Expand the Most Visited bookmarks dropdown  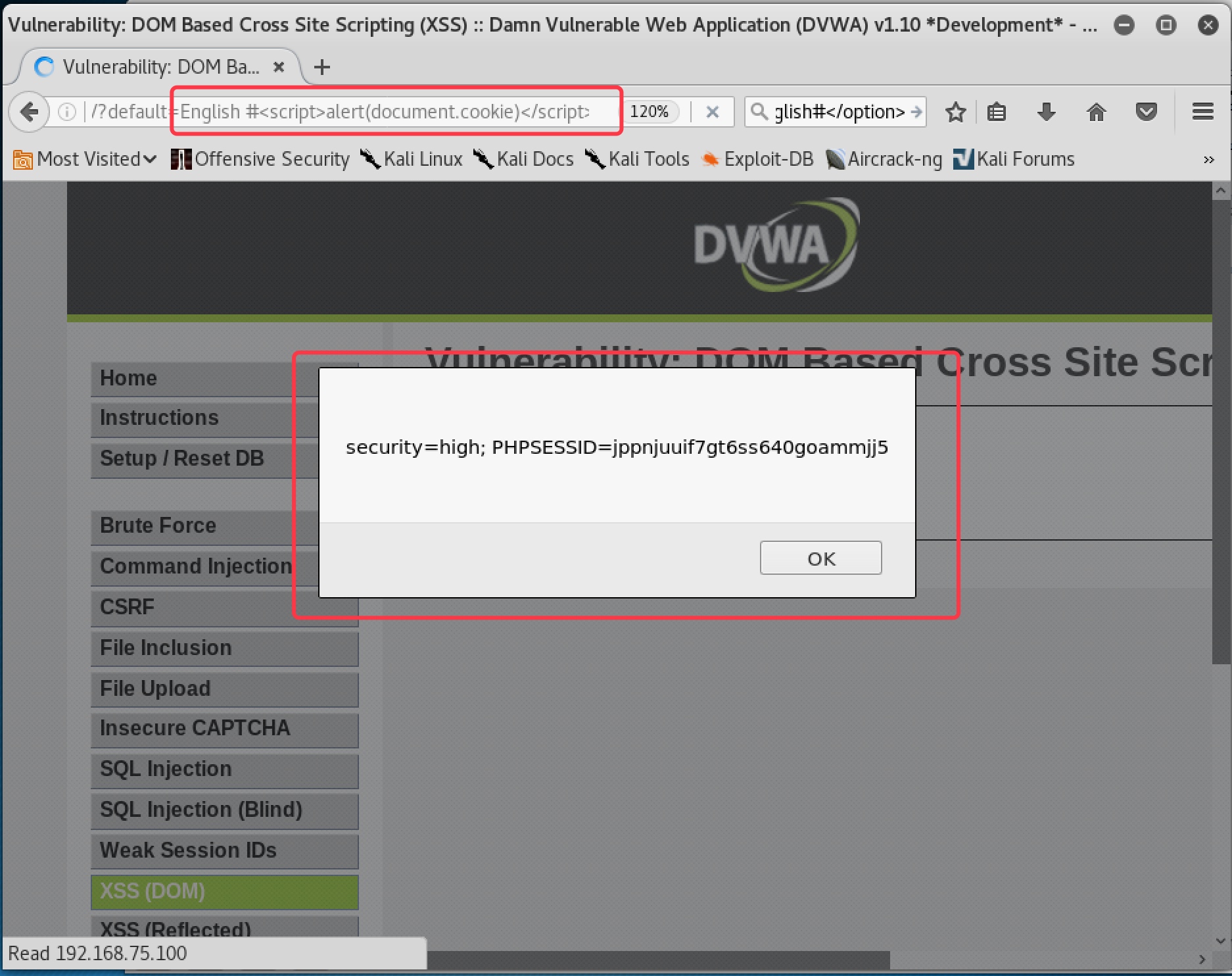[x=84, y=159]
